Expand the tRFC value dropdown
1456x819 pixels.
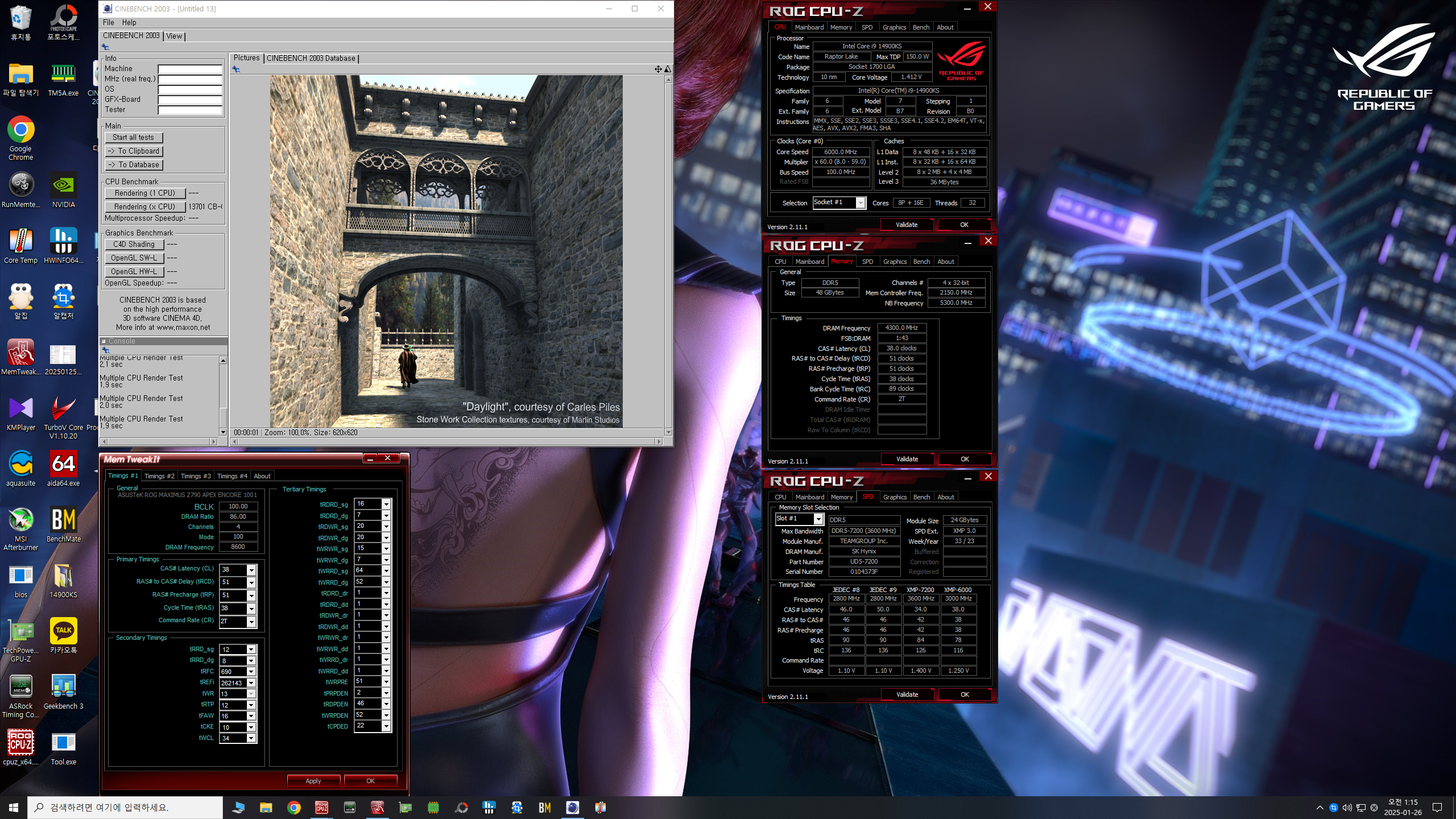(x=251, y=672)
